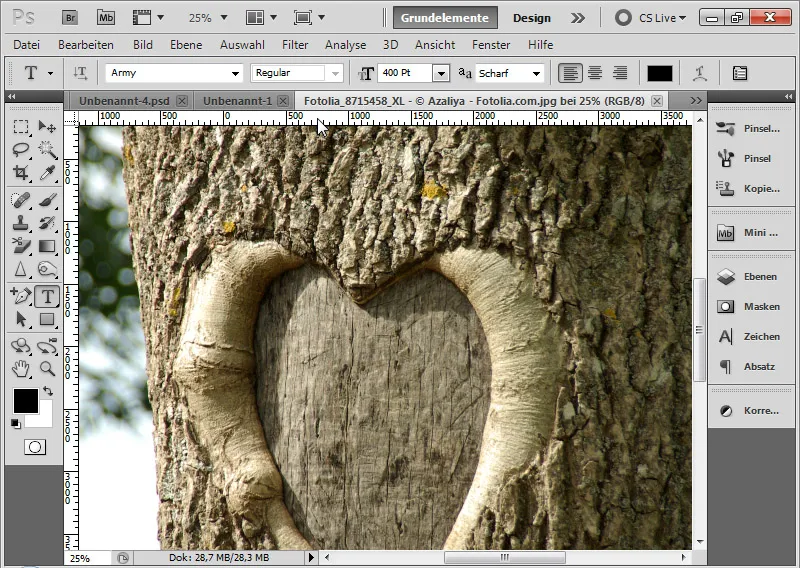Toggle the character and paragraph panels
800x568 pixels.
[739, 73]
